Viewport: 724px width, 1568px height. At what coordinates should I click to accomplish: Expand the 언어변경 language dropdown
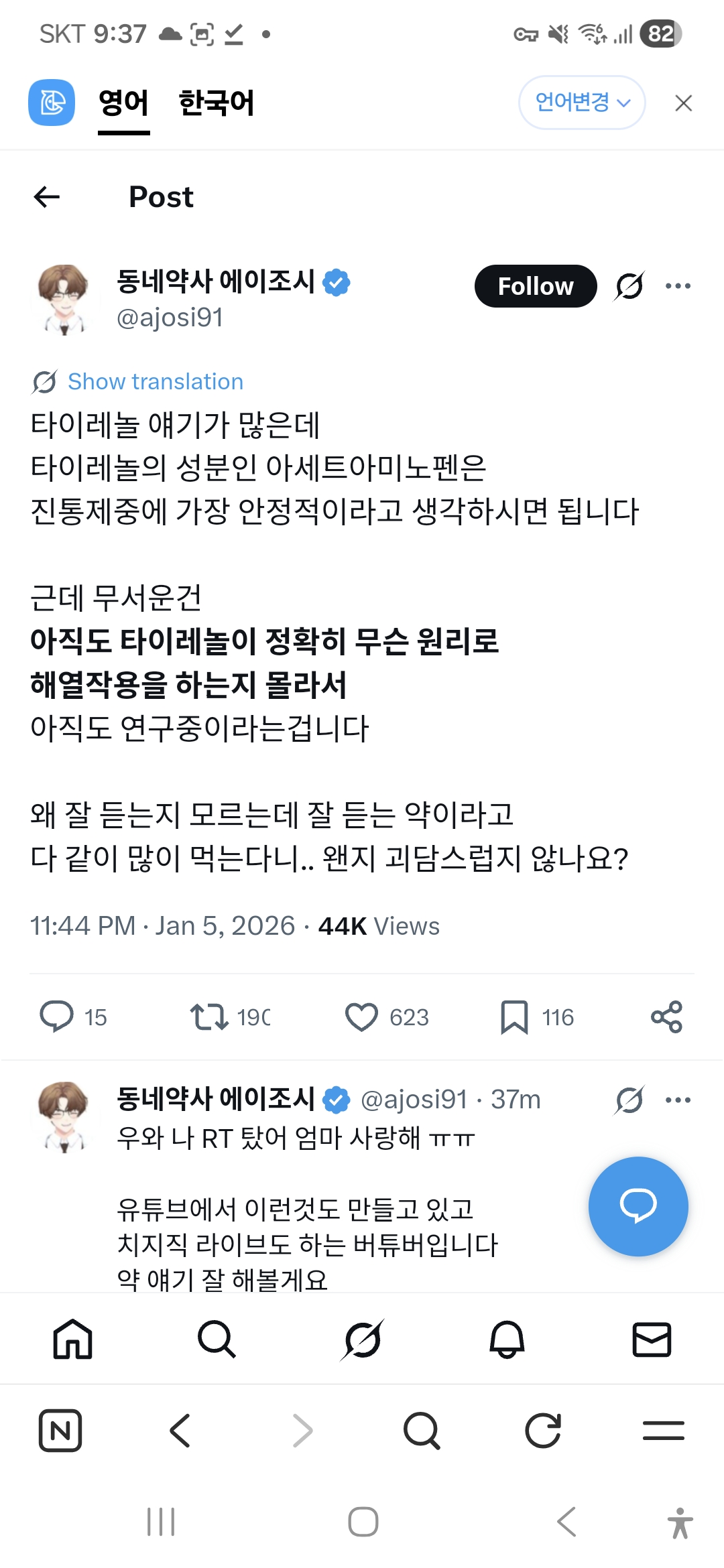click(581, 103)
